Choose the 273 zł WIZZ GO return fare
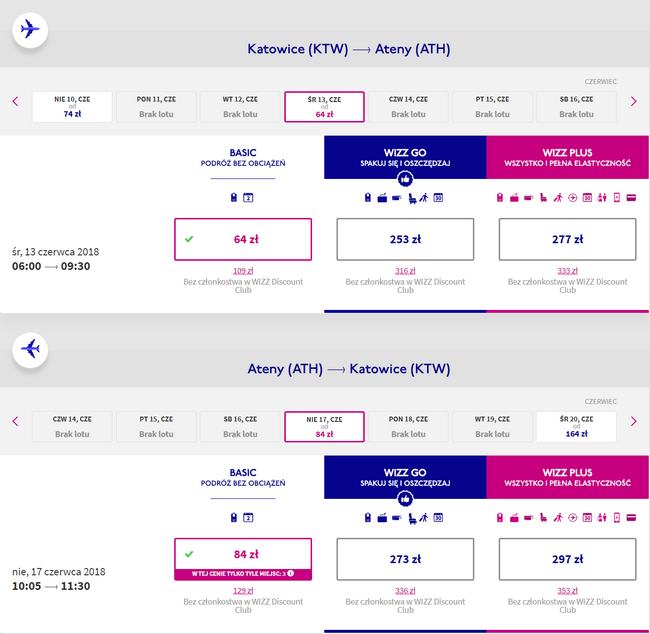The width and height of the screenshot is (650, 634). point(405,559)
